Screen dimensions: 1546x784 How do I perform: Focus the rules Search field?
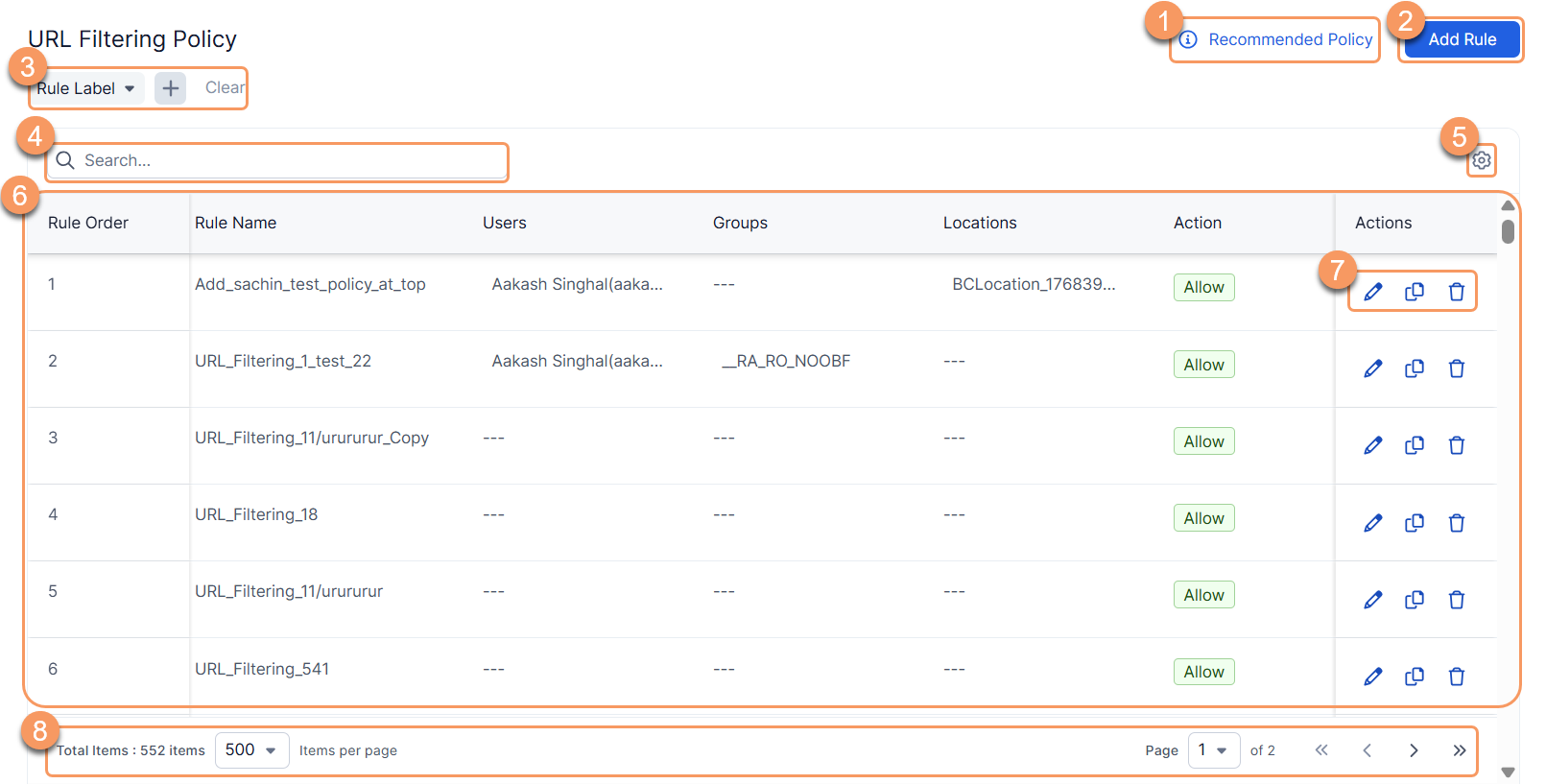(x=277, y=160)
